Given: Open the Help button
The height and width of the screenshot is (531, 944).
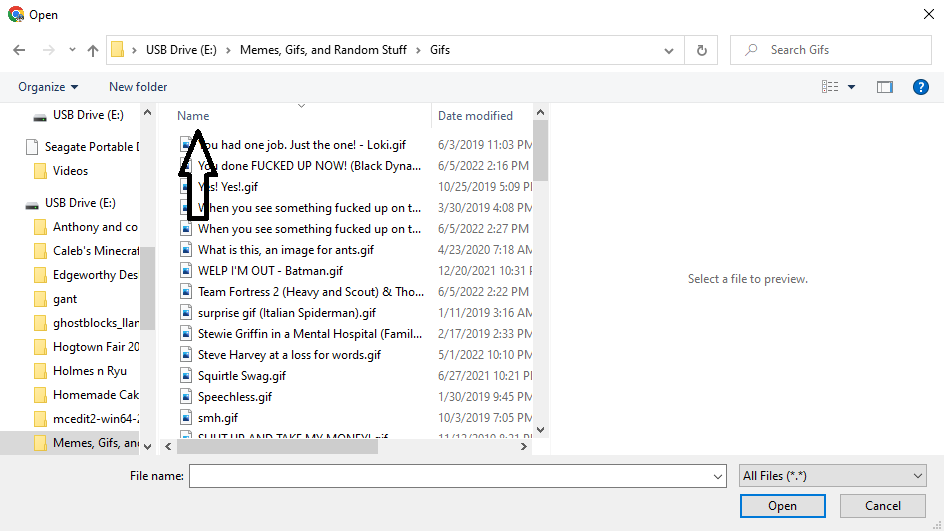Looking at the screenshot, I should pos(921,87).
